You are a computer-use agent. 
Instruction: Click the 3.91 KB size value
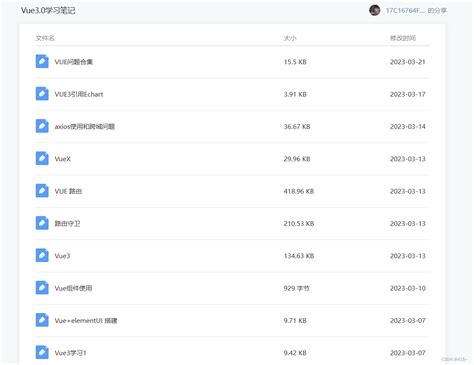(x=295, y=94)
